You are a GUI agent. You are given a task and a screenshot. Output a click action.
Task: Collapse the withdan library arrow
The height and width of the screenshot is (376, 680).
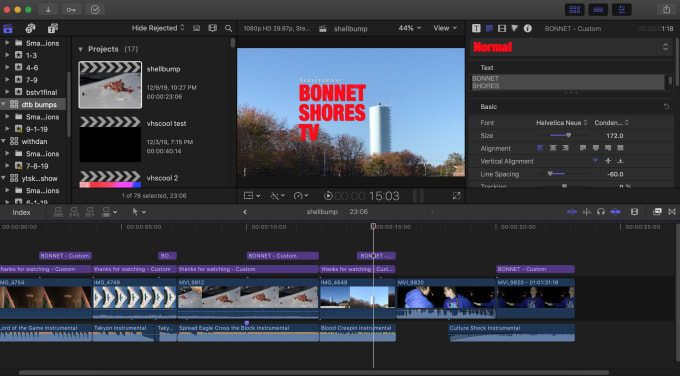[x=3, y=141]
